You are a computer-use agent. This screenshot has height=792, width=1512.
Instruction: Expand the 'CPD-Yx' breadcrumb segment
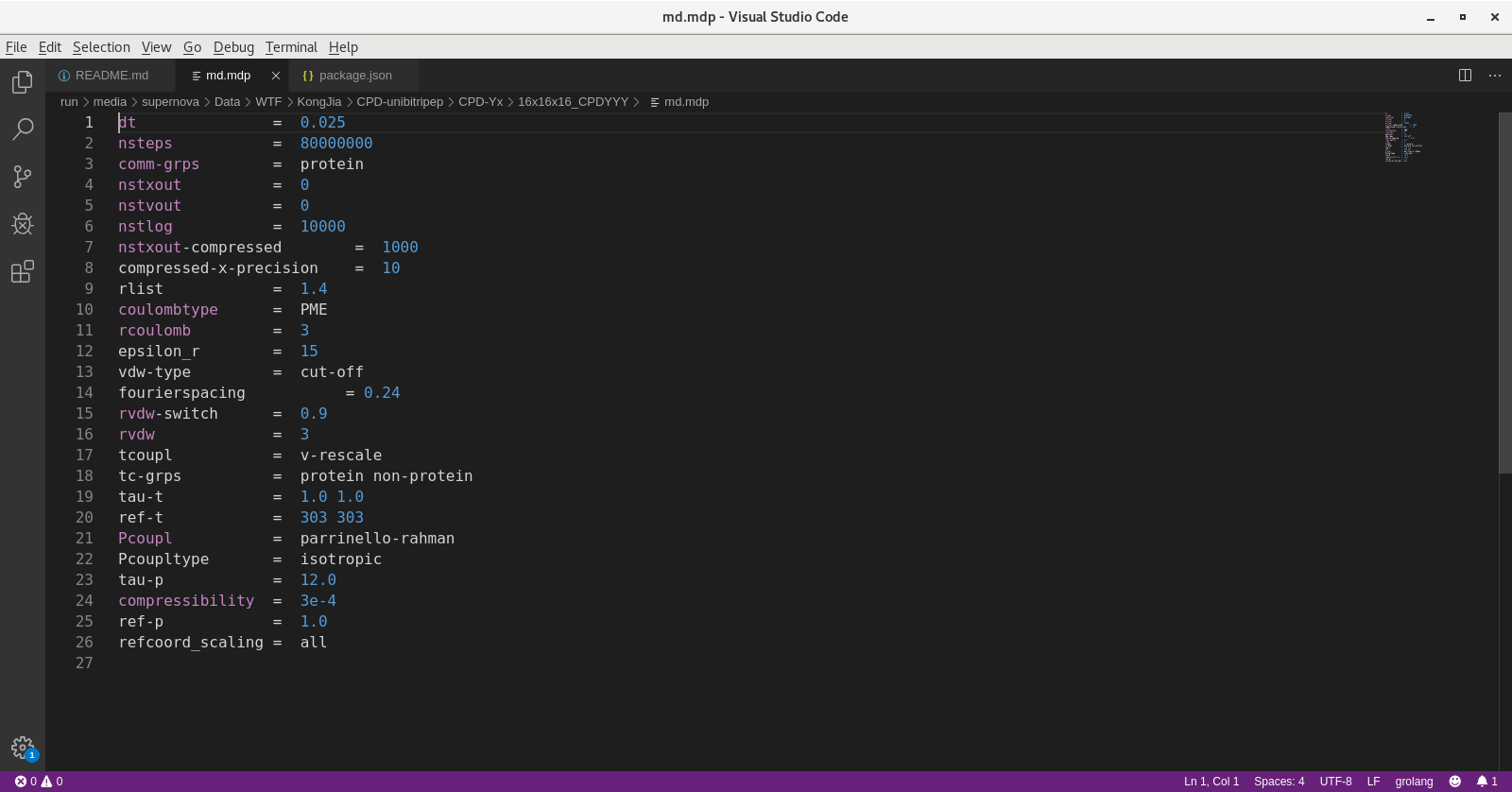point(481,102)
